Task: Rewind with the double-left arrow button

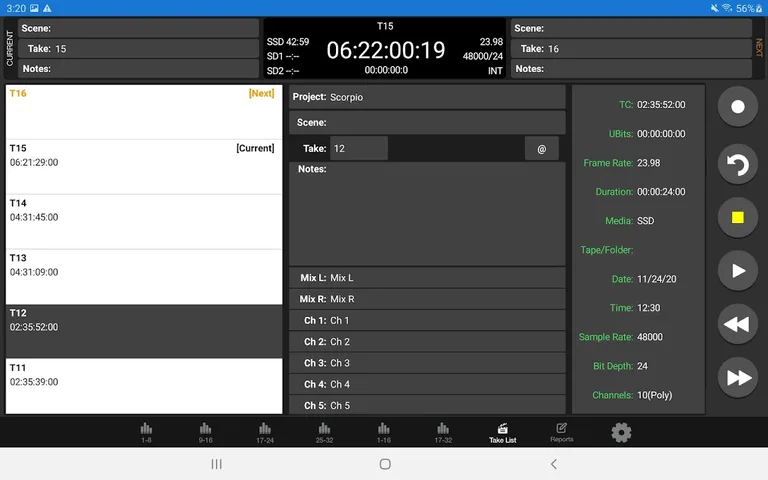Action: pos(738,324)
